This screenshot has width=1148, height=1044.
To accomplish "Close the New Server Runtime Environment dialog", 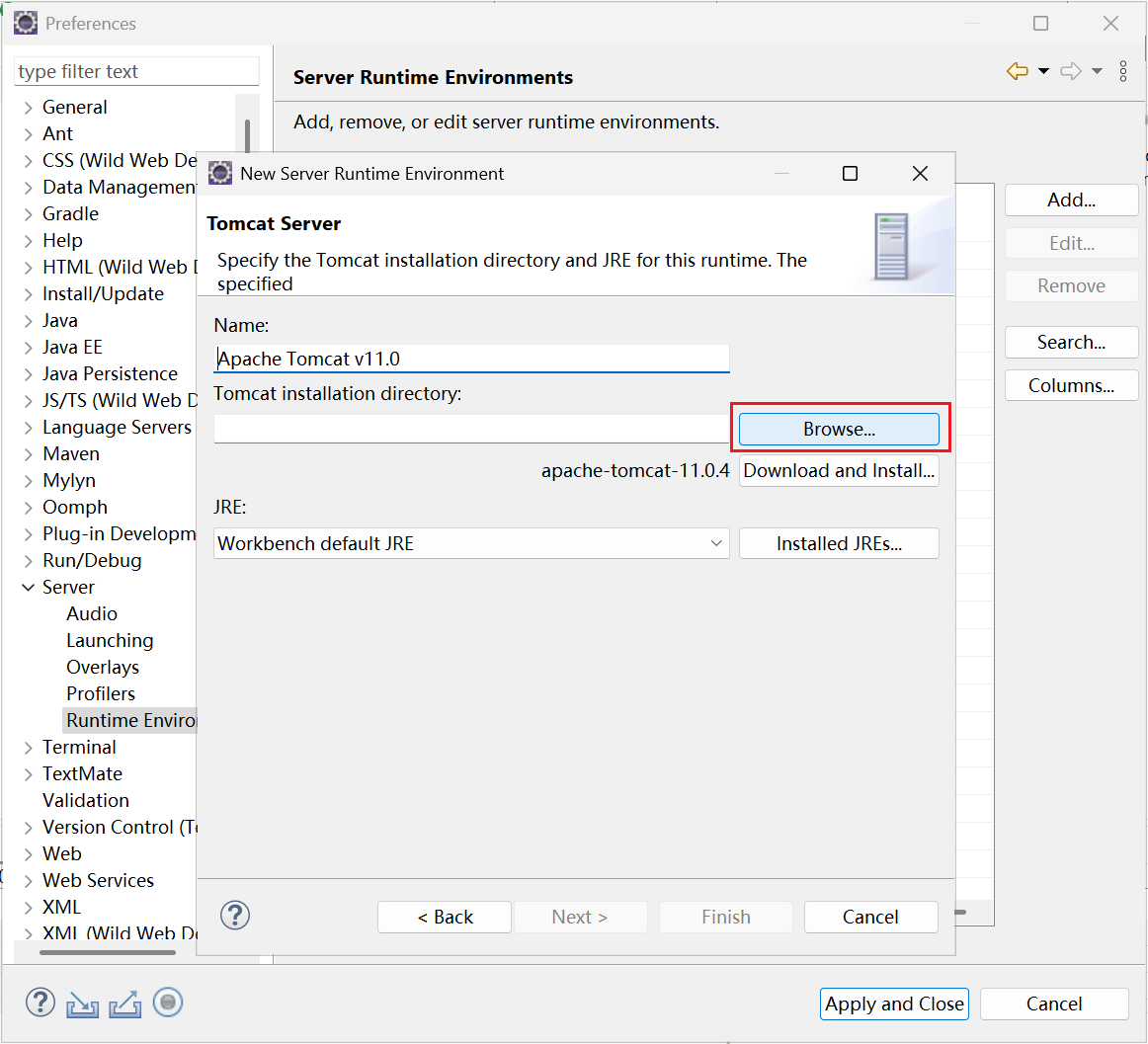I will pos(921,174).
